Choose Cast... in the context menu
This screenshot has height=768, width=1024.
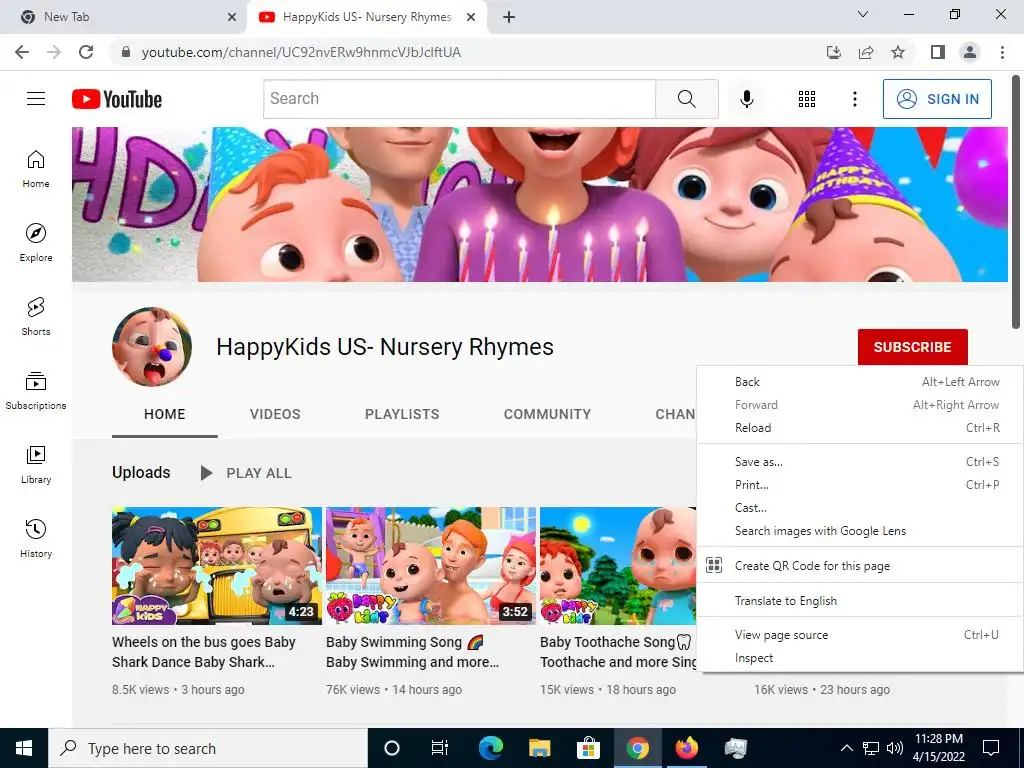coord(859,507)
